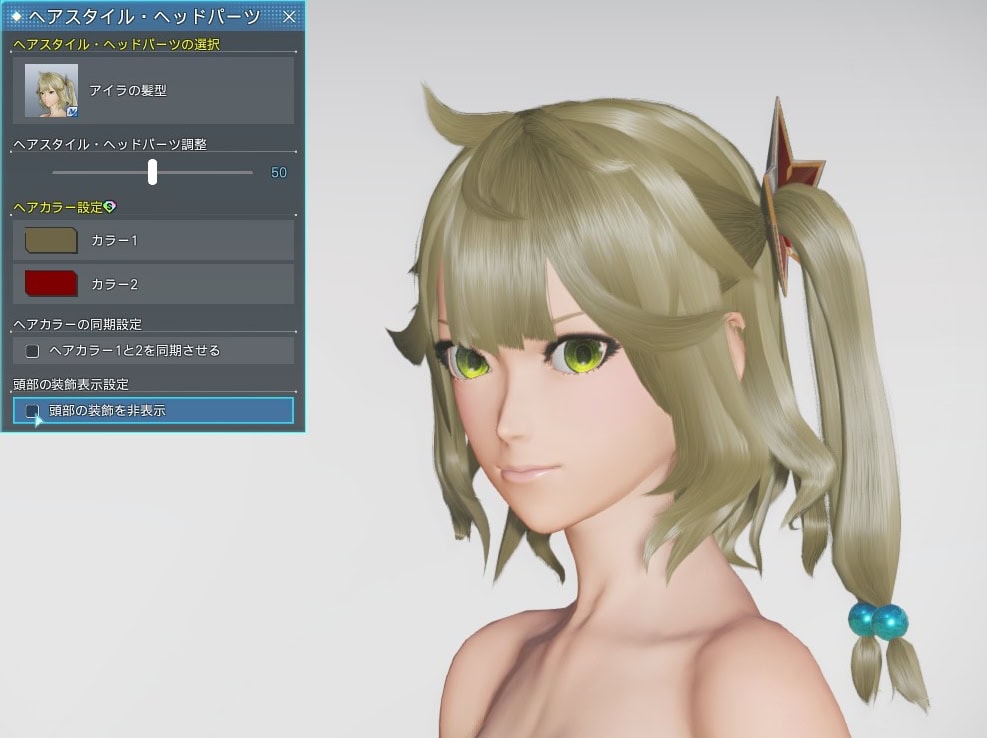Image resolution: width=987 pixels, height=738 pixels.
Task: Toggle 頭部の装飾を非表示 checkbox
Action: click(32, 411)
